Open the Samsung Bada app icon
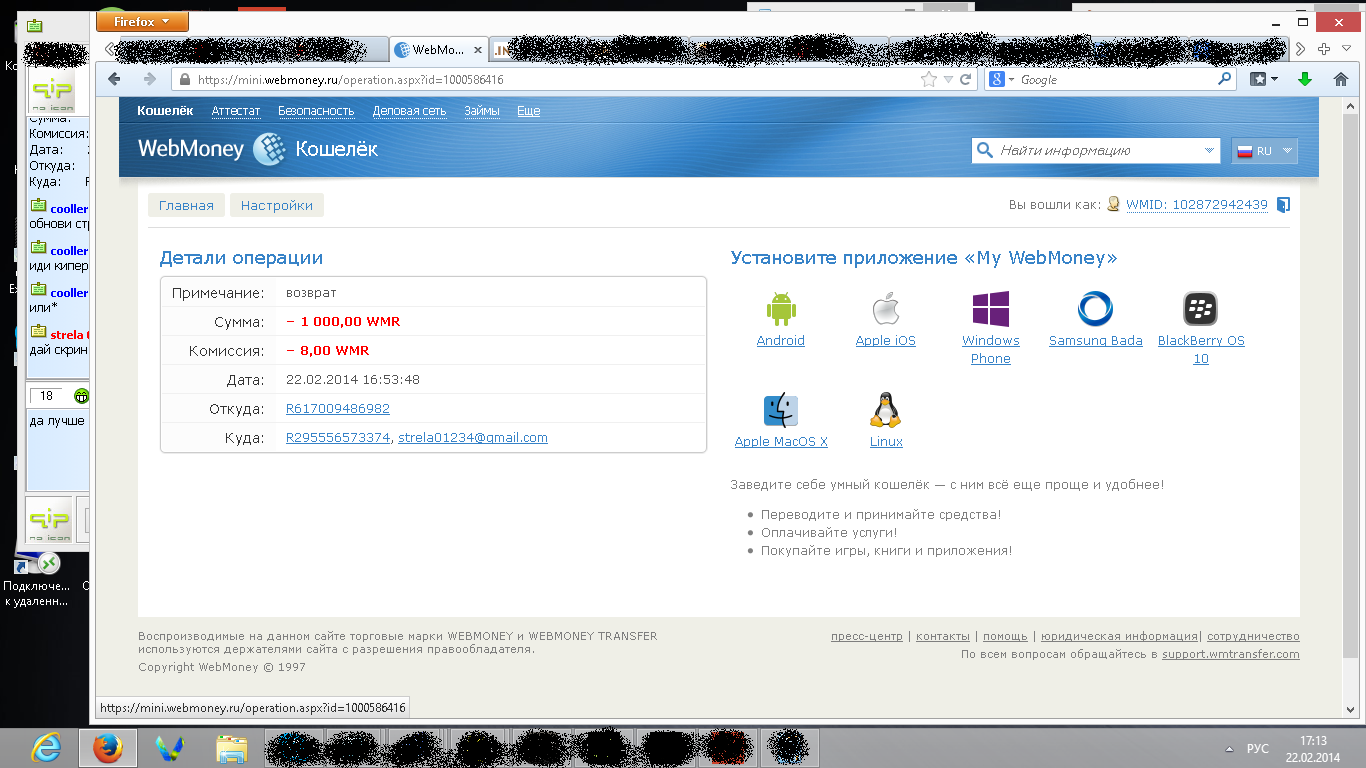 (x=1095, y=309)
